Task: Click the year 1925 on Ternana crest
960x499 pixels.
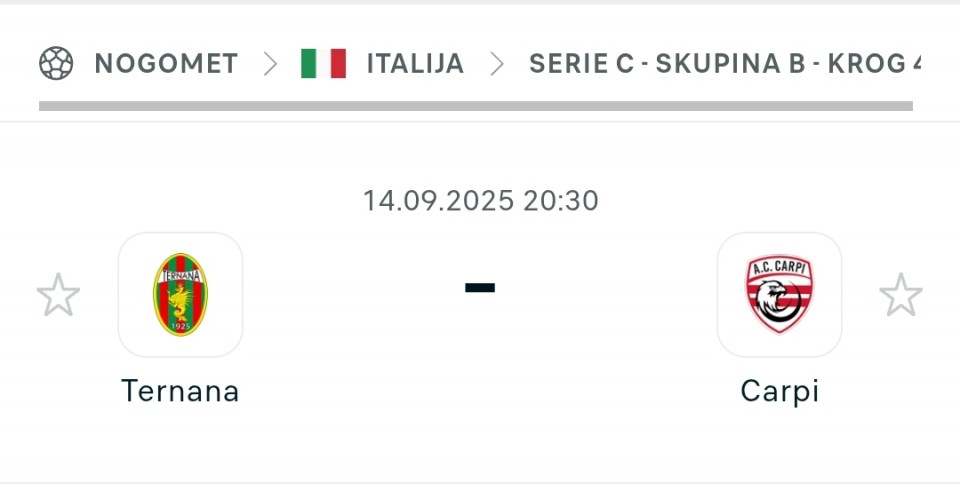Action: [181, 326]
